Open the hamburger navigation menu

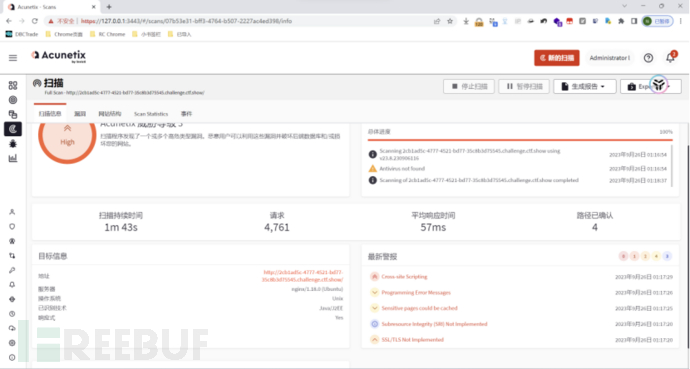click(13, 58)
